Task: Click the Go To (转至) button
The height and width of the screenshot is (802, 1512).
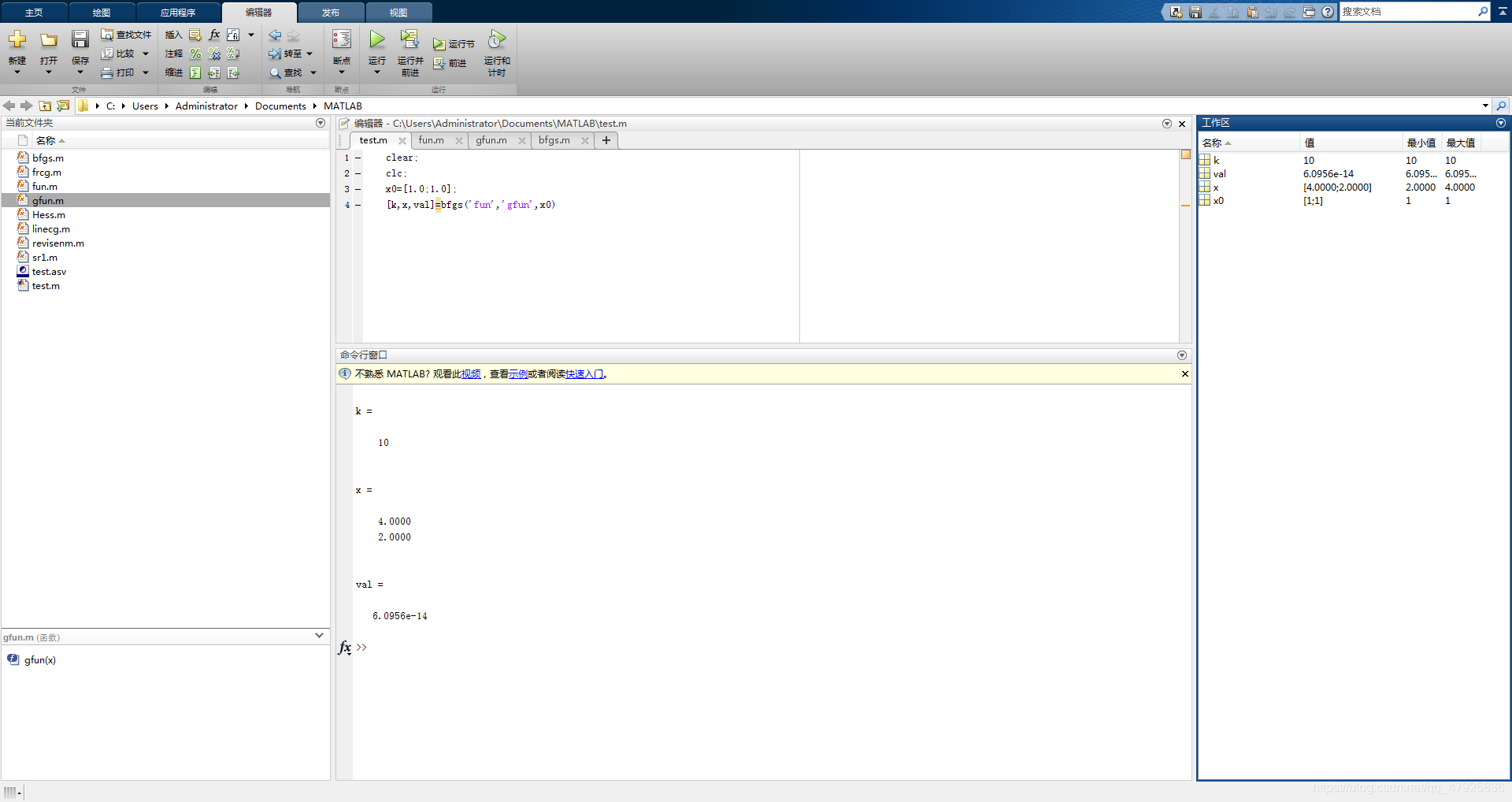Action: click(285, 54)
